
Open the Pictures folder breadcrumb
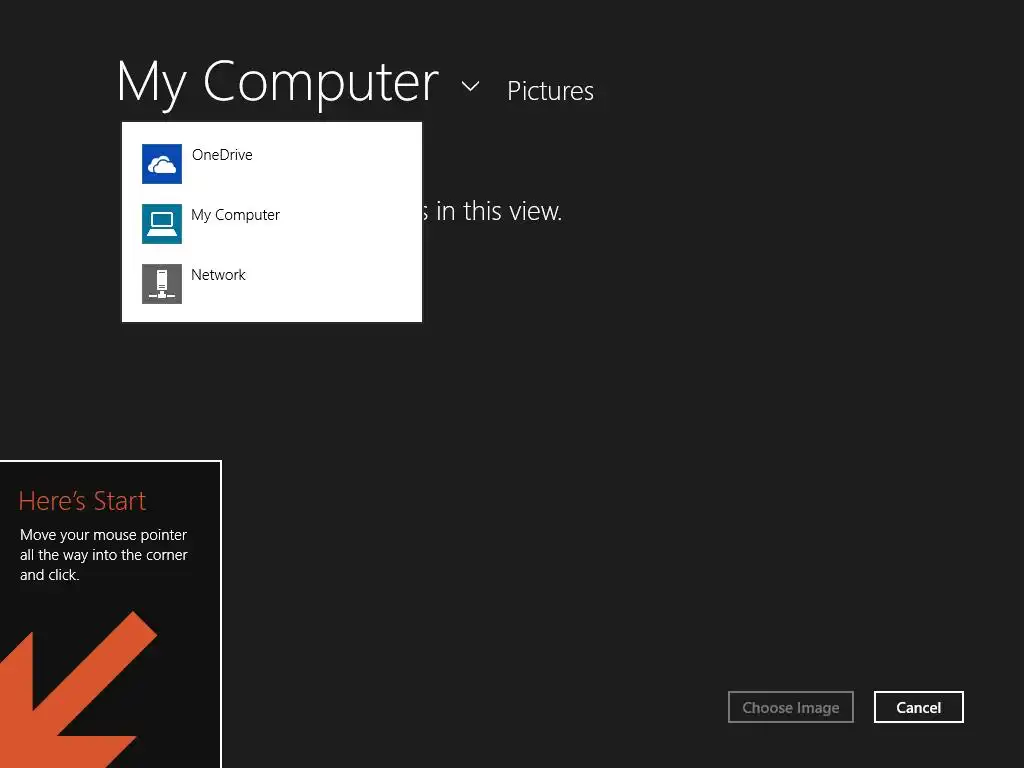click(551, 91)
